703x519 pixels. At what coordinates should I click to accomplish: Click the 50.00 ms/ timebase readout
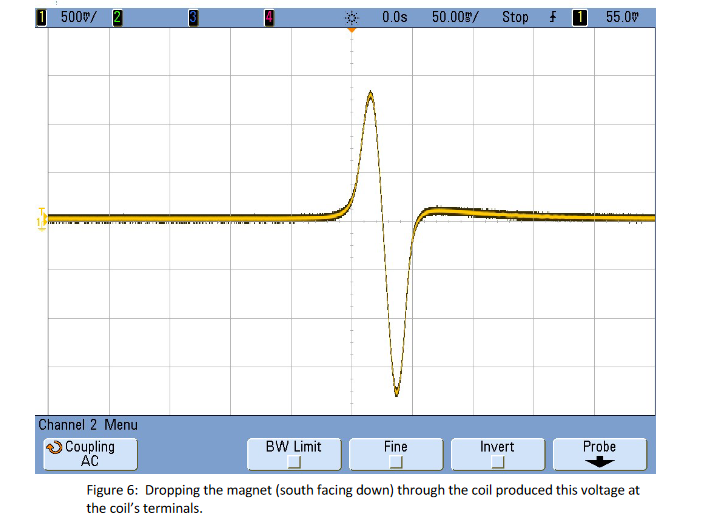455,17
